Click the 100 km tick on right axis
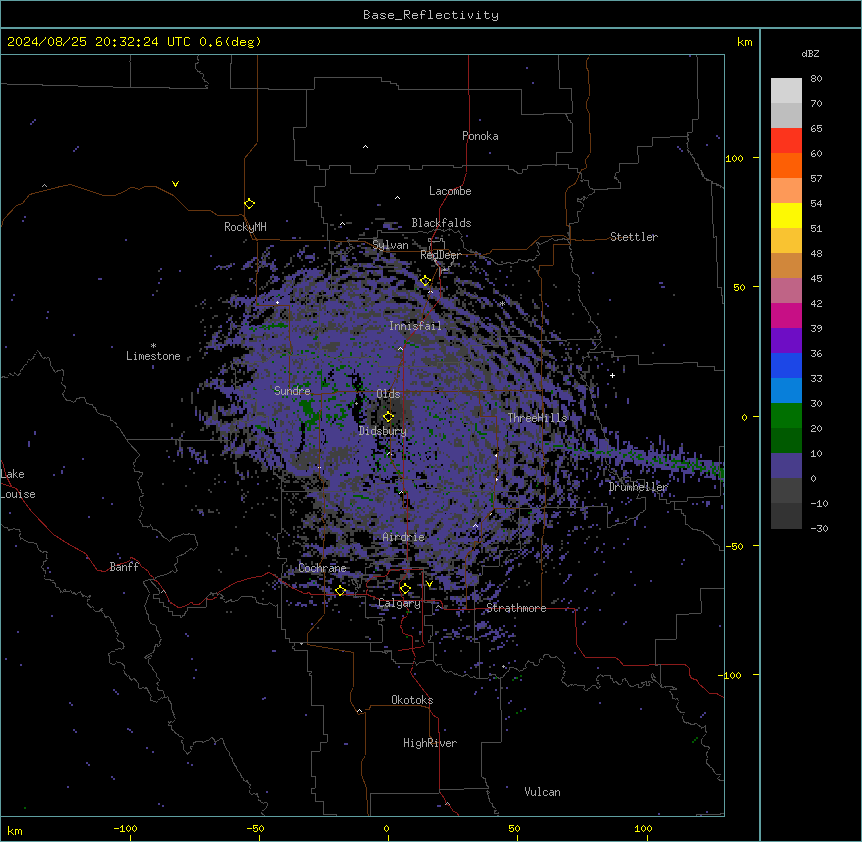Screen dimensions: 862x842 click(734, 158)
